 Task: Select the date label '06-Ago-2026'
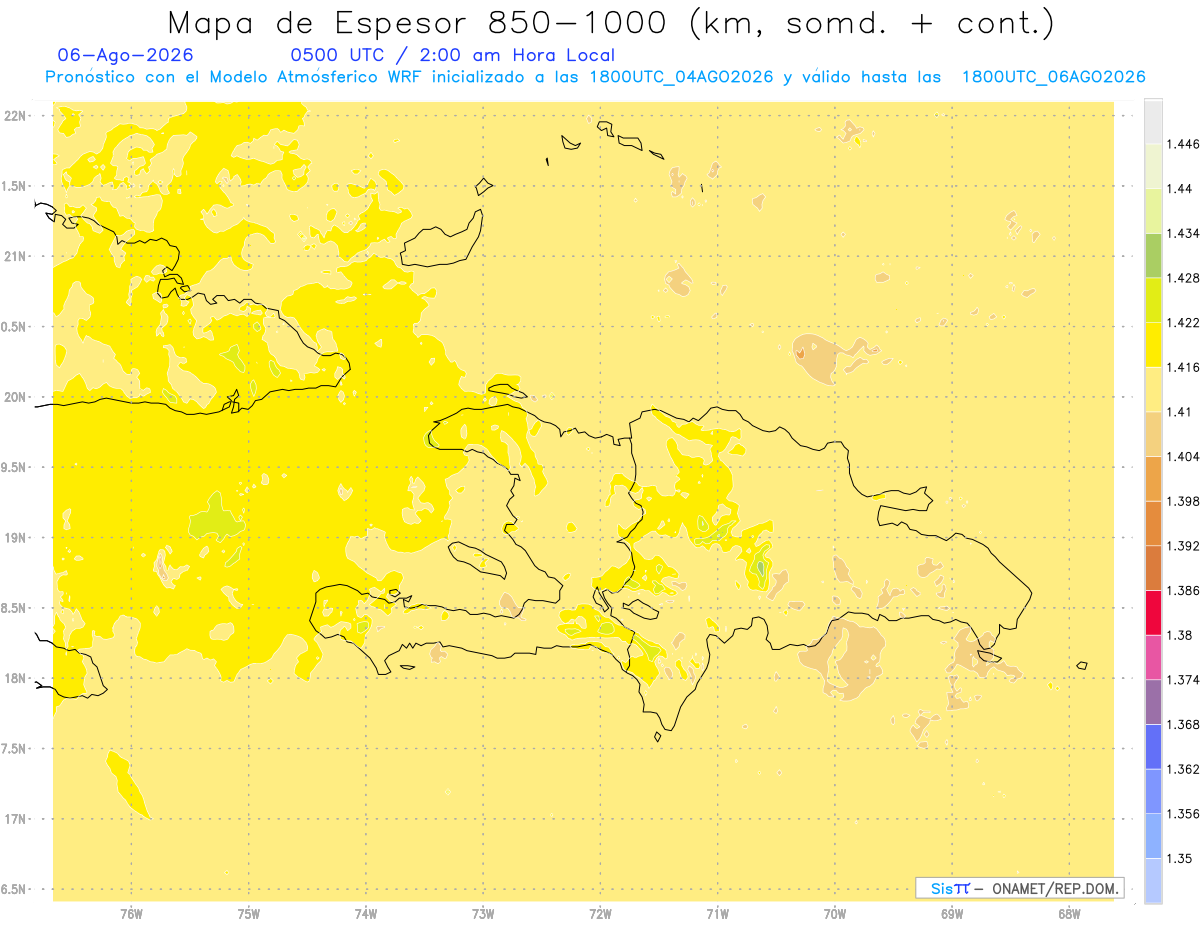coord(126,55)
